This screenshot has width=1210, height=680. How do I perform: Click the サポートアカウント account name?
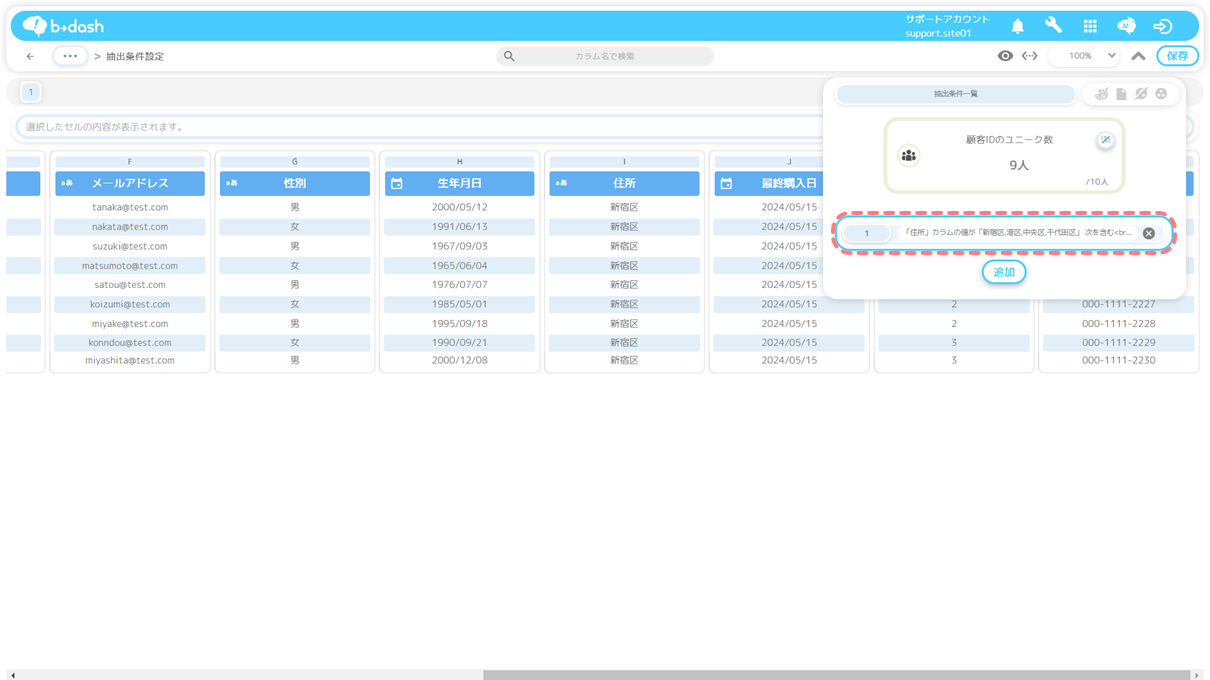tap(947, 19)
